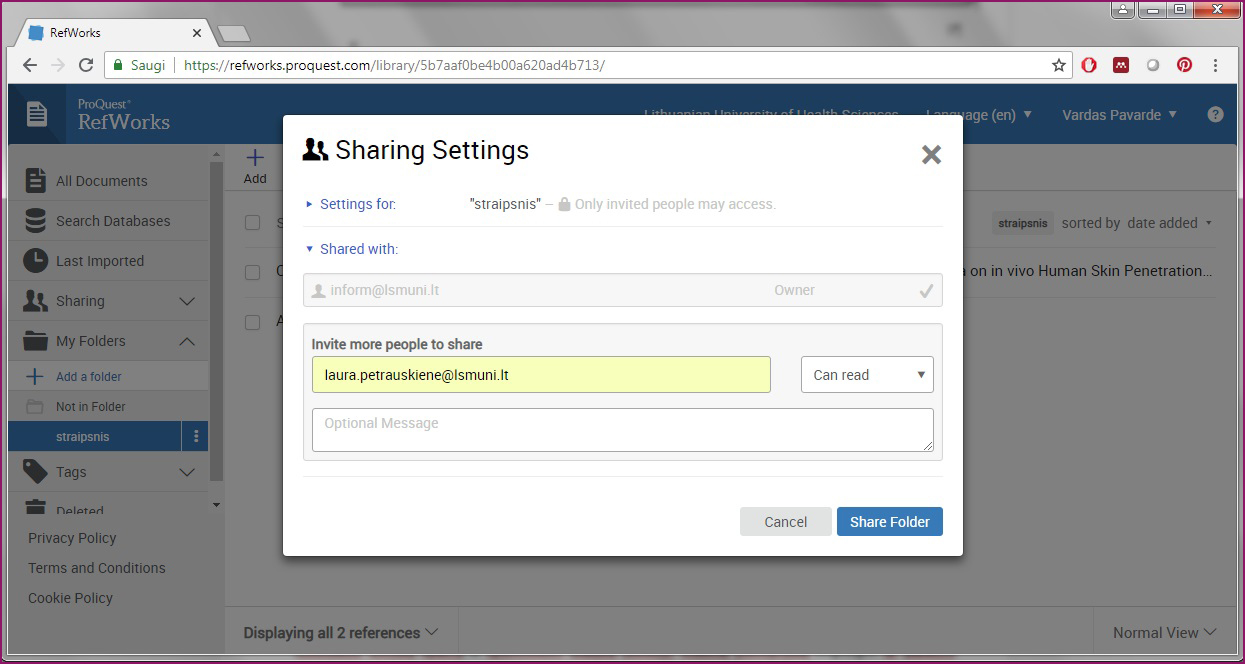
Task: Bookmark page with the star icon
Action: [x=1059, y=65]
